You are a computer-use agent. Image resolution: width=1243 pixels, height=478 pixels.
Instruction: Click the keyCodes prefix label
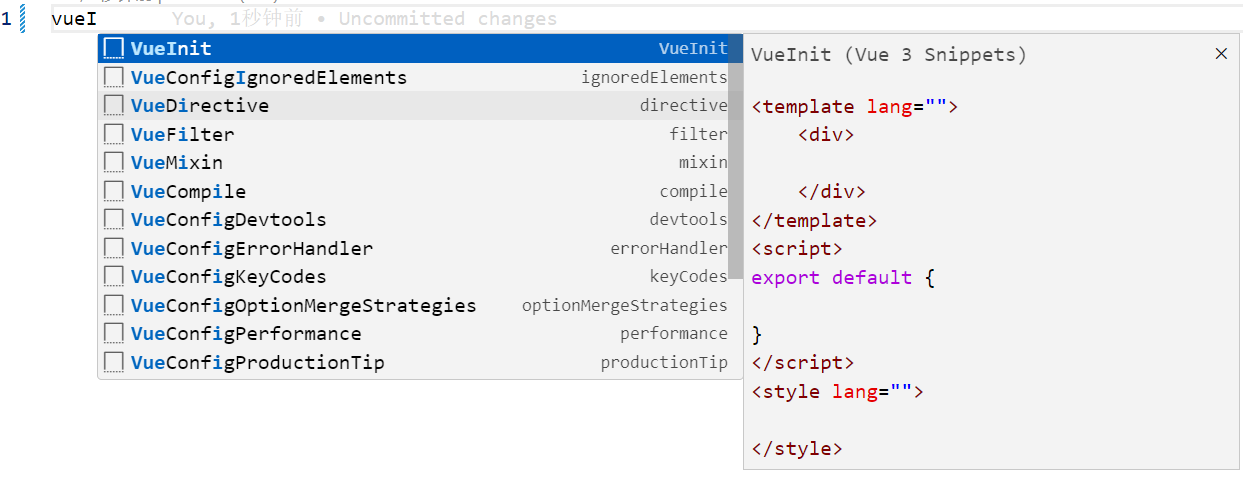tap(689, 276)
